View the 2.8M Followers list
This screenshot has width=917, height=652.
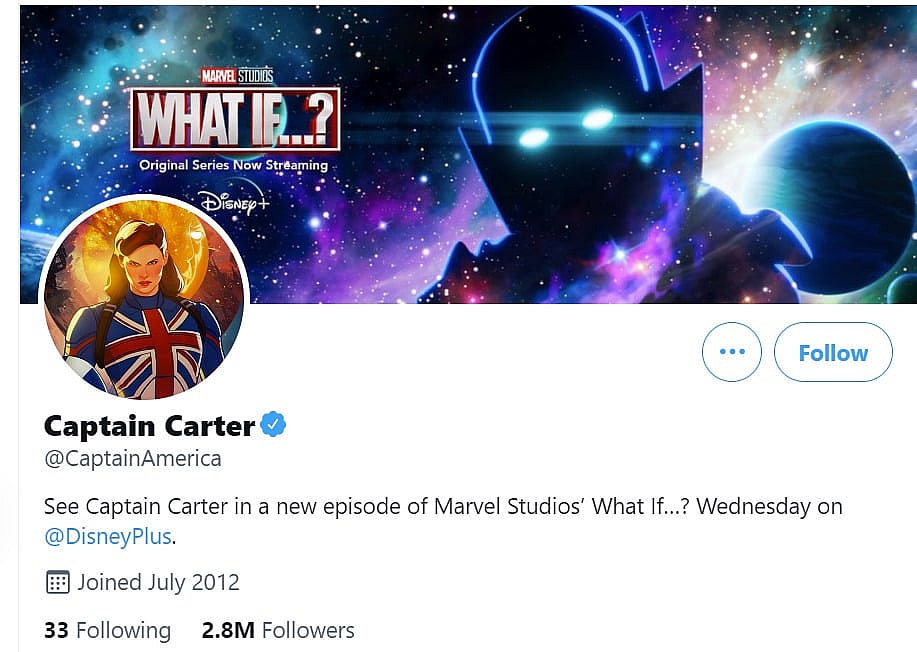(x=278, y=630)
